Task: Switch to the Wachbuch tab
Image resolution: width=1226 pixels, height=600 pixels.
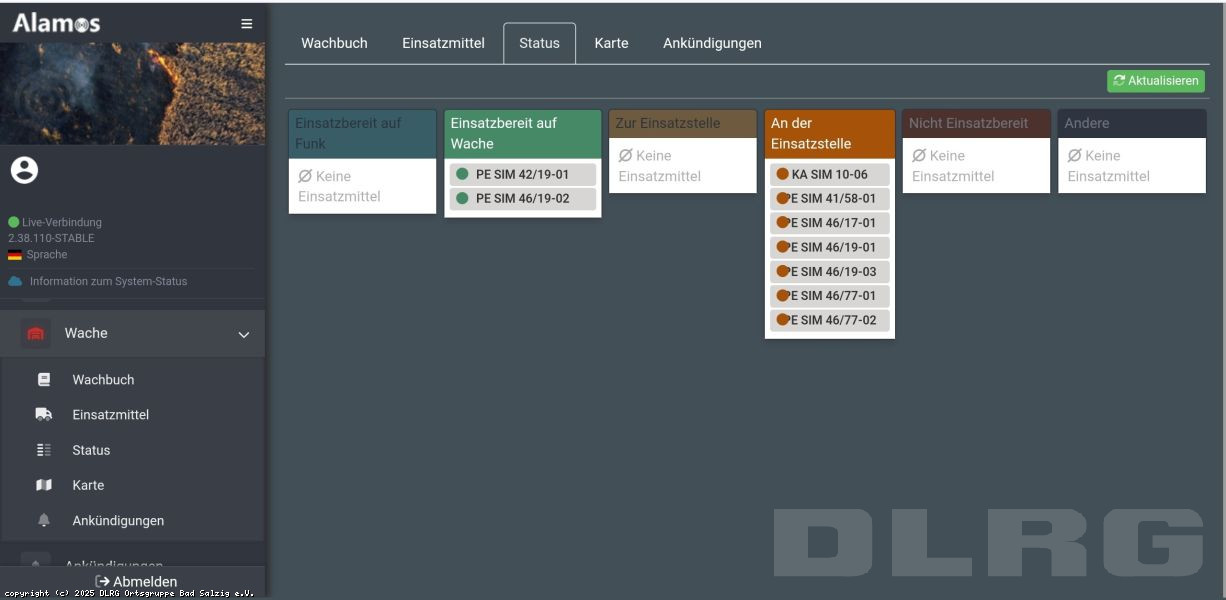Action: point(334,43)
